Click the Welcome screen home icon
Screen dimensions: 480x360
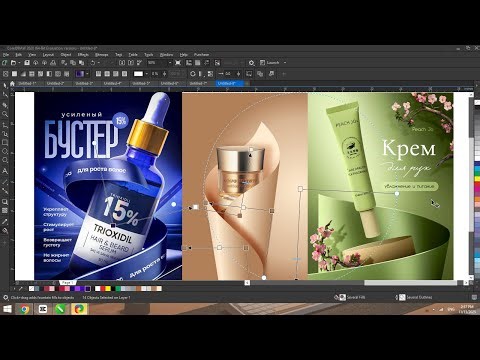[12, 83]
